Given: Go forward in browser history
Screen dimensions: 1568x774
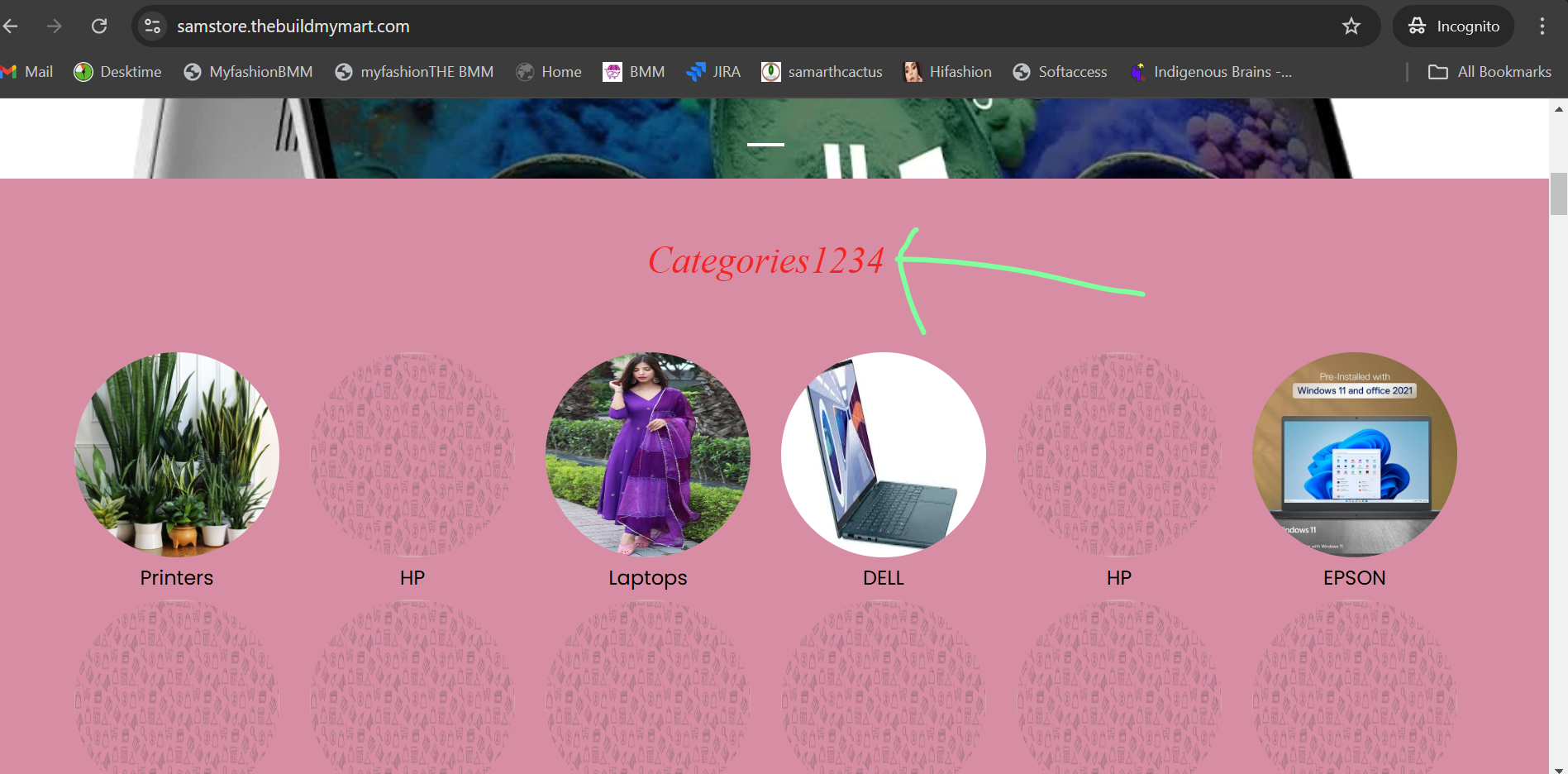Looking at the screenshot, I should click(x=55, y=26).
